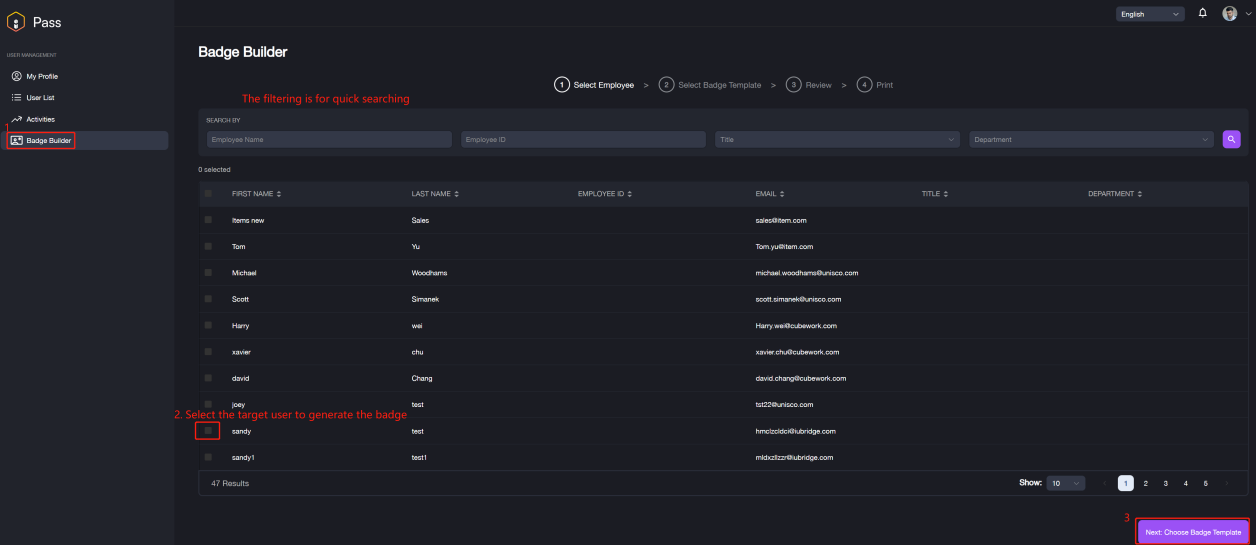
Task: Go to next page arrow in pagination
Action: [1226, 483]
